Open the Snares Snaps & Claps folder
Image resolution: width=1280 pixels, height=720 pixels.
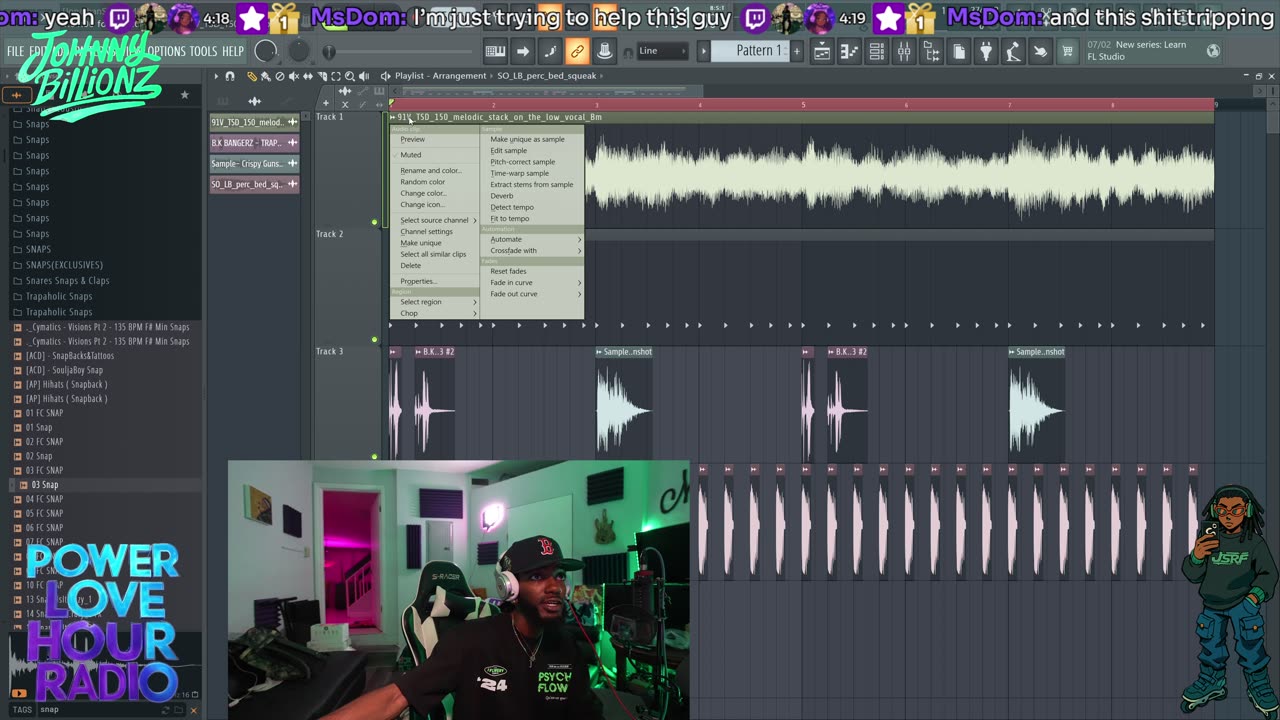[x=67, y=281]
